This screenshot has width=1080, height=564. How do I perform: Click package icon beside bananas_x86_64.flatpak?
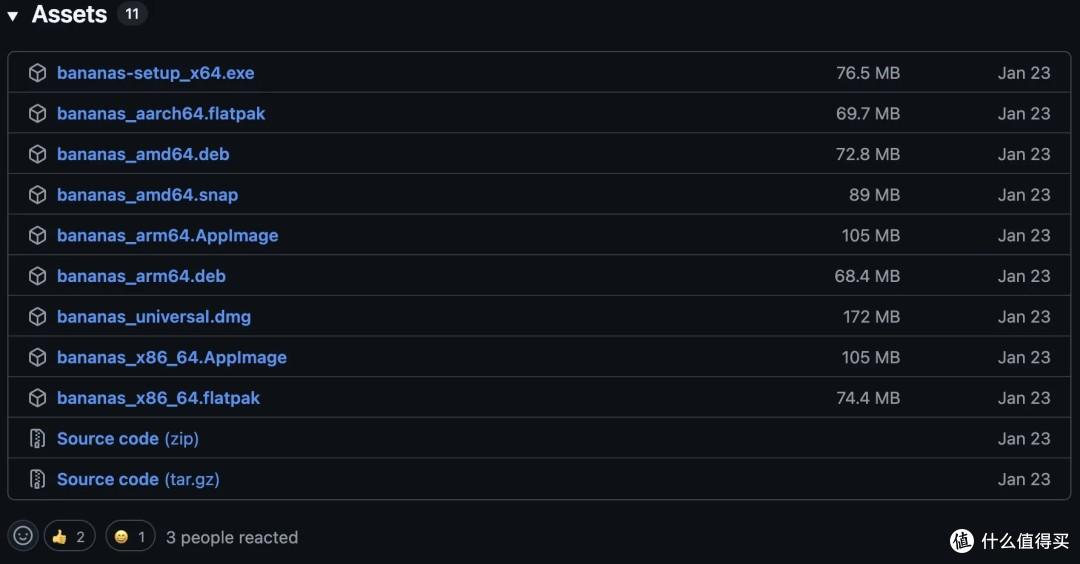coord(37,398)
